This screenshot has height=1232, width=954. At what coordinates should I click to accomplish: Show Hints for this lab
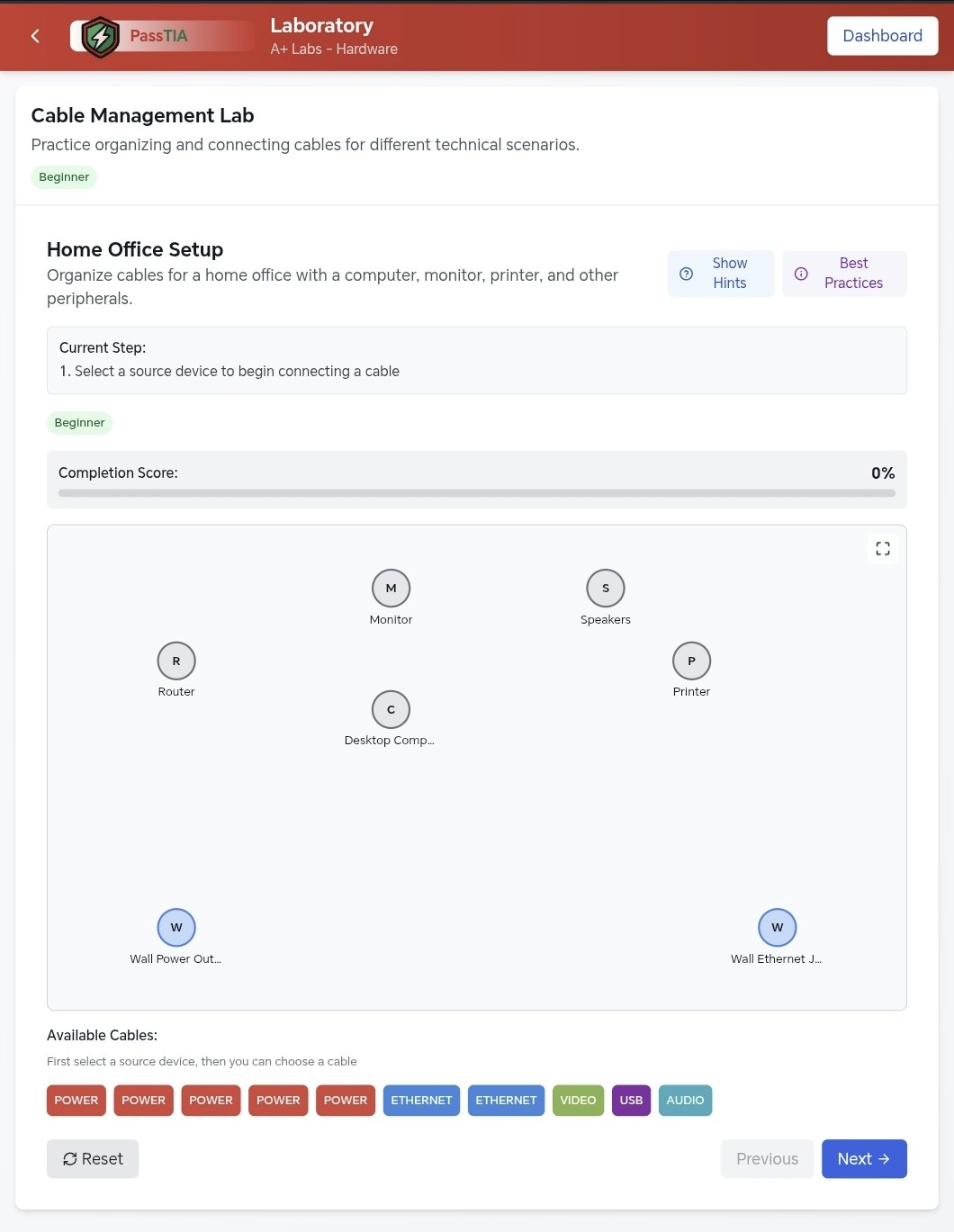tap(721, 274)
